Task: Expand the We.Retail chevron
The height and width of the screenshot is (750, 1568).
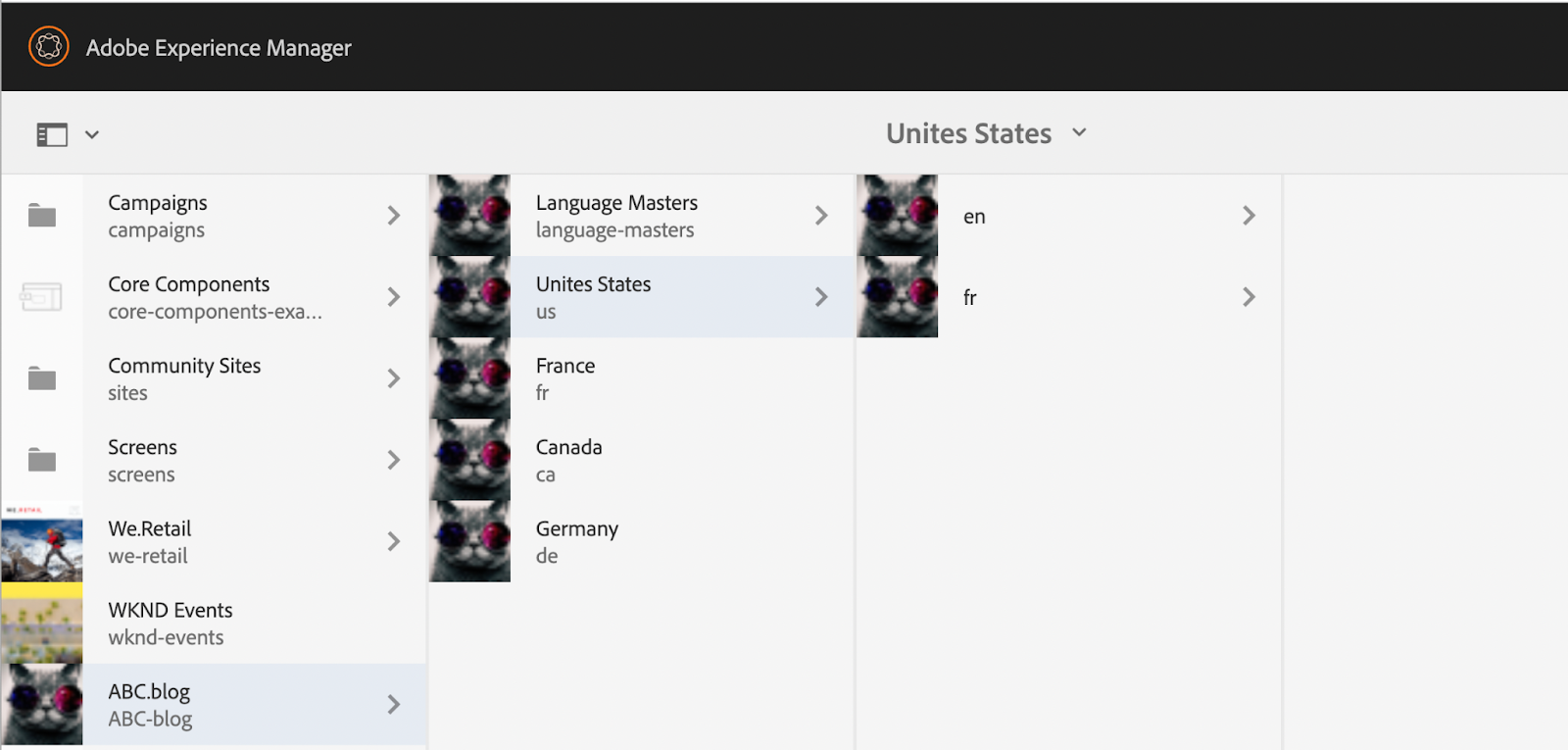Action: [x=393, y=541]
